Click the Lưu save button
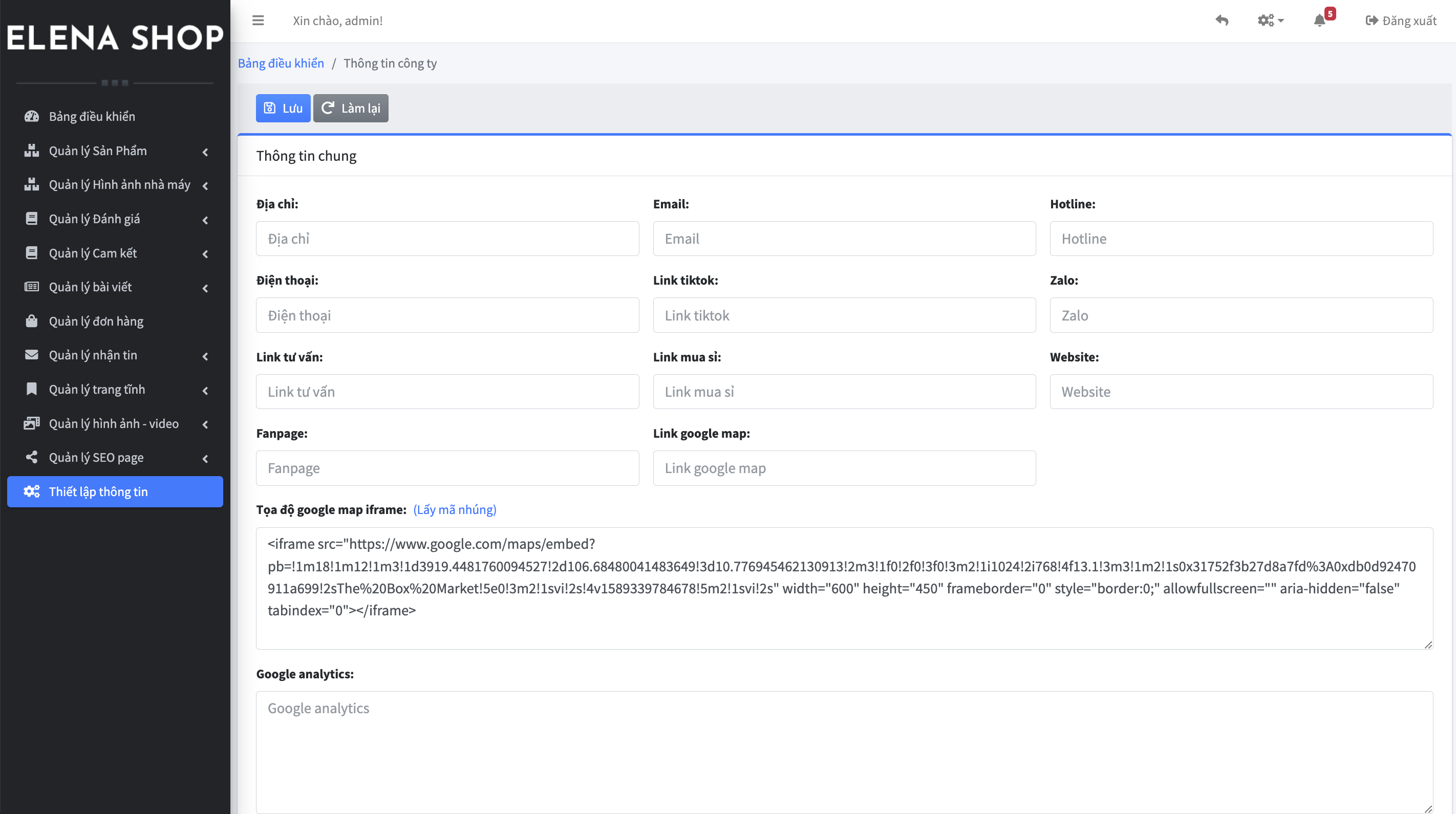Image resolution: width=1456 pixels, height=814 pixels. pyautogui.click(x=283, y=108)
